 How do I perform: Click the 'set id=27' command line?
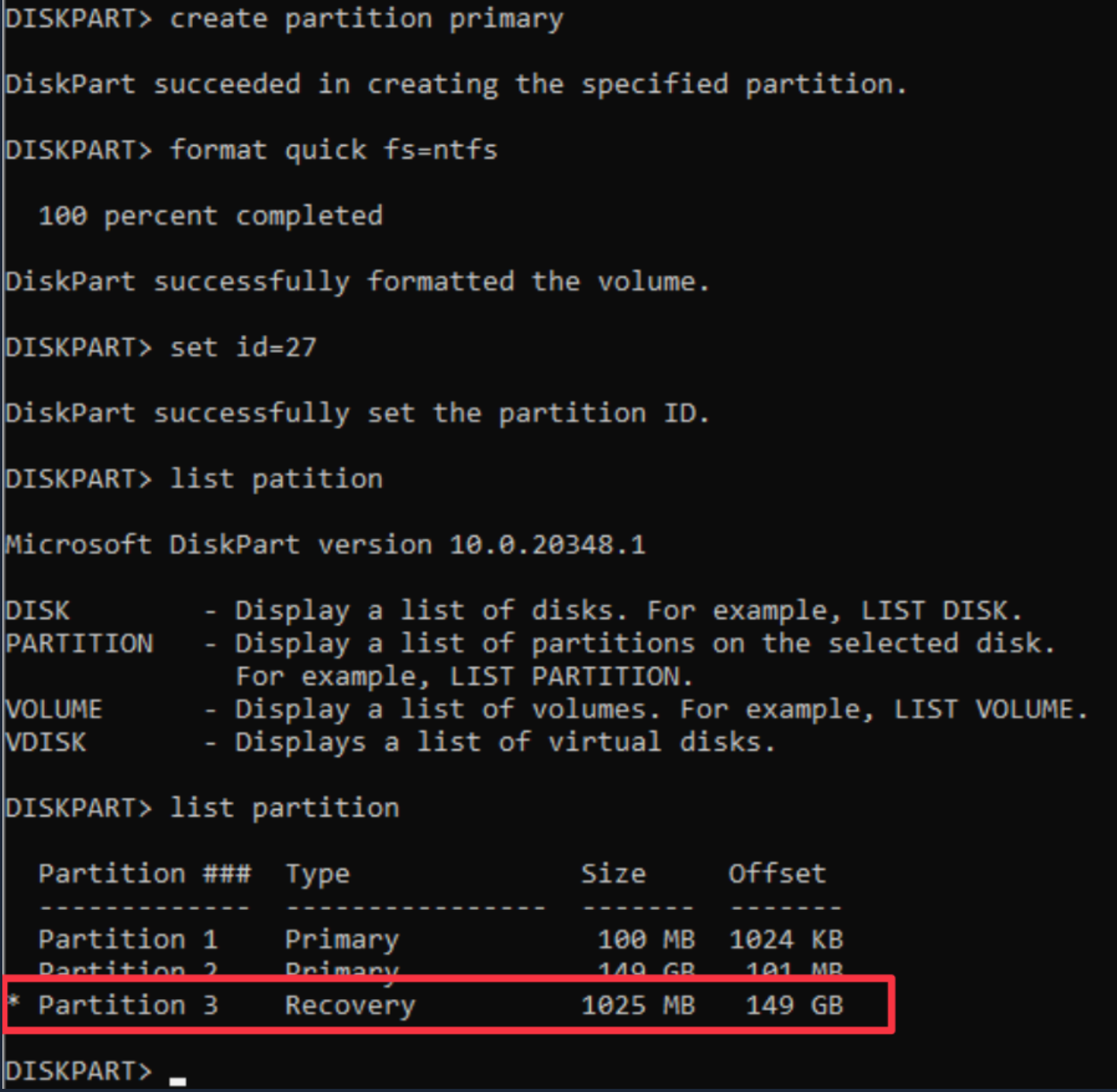(x=161, y=347)
